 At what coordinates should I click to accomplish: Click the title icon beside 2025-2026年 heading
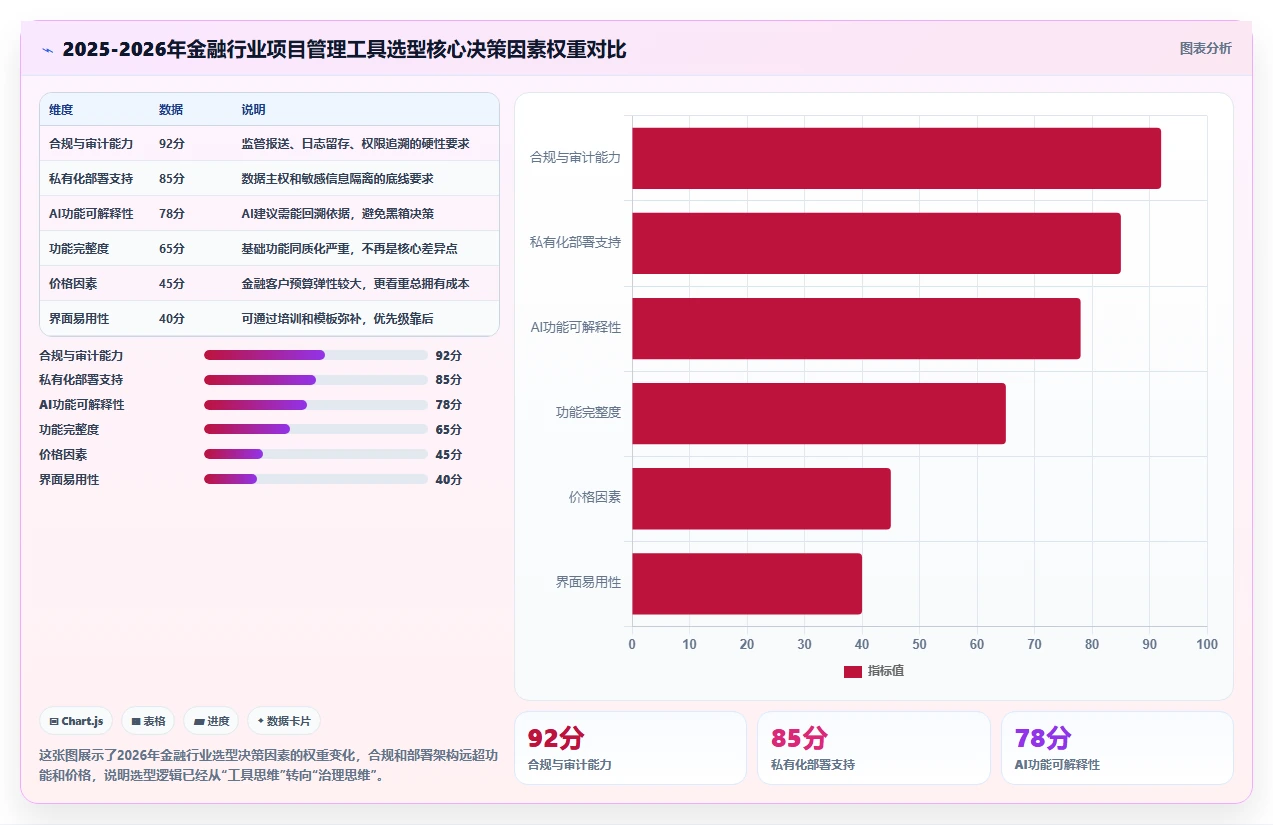pos(48,50)
